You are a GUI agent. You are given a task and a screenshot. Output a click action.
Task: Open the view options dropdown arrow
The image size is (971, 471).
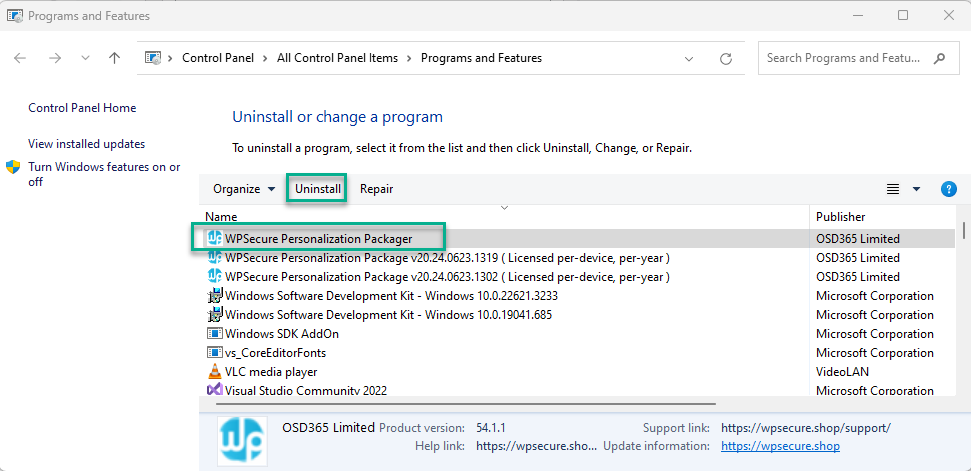pyautogui.click(x=917, y=189)
